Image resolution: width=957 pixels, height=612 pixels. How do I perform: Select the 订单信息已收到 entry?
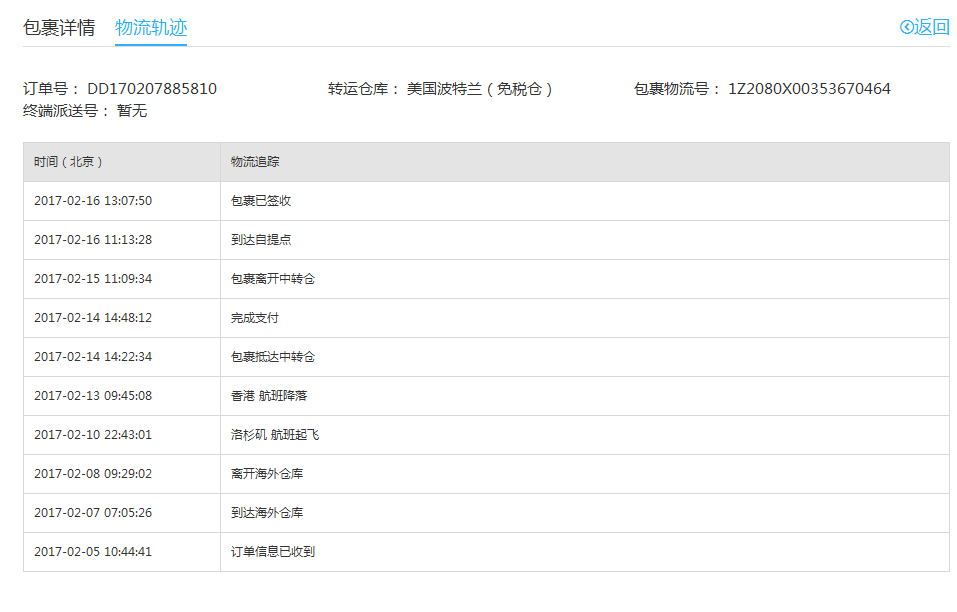tap(273, 552)
